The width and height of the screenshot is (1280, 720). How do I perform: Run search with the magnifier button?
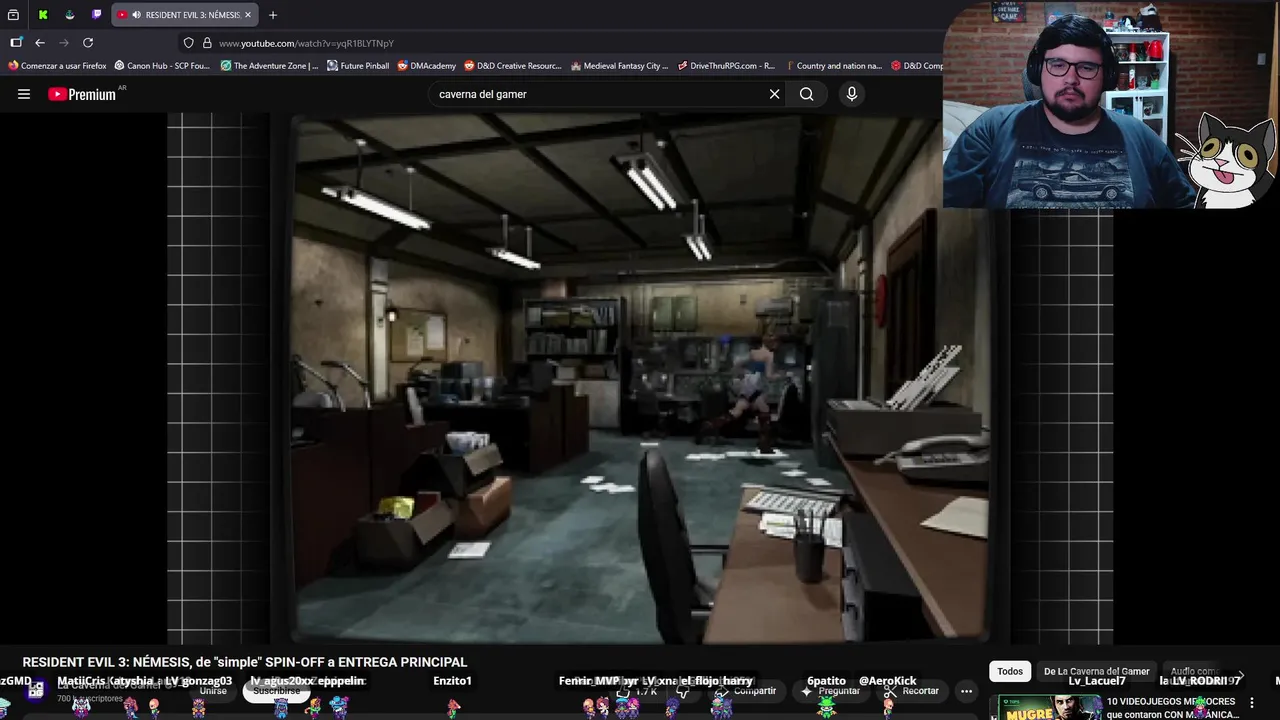click(806, 94)
